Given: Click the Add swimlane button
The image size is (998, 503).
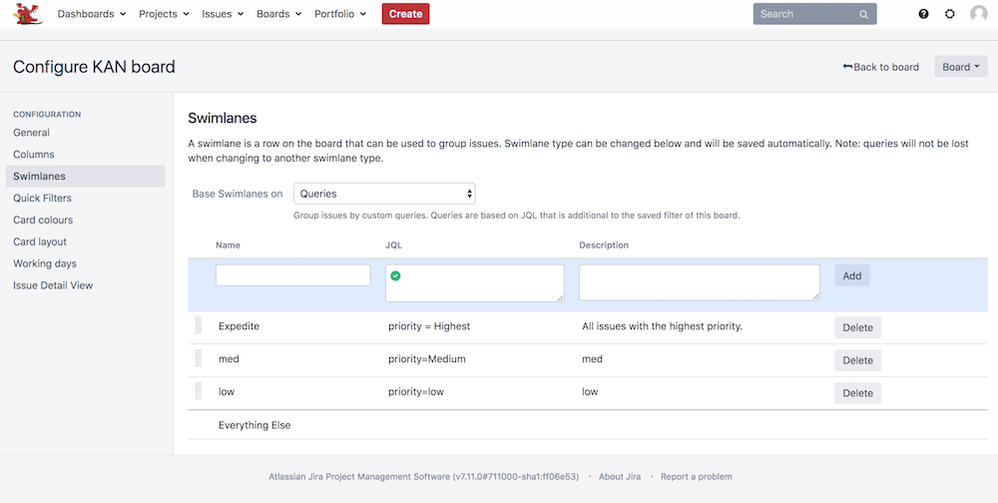Looking at the screenshot, I should [x=852, y=276].
